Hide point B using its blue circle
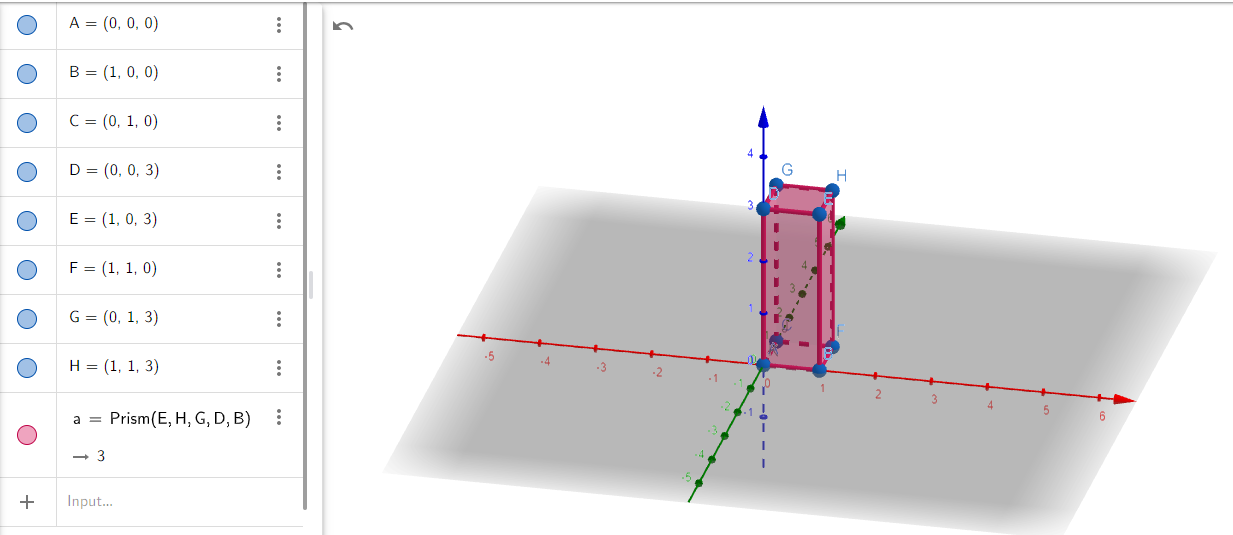1233x535 pixels. tap(27, 74)
